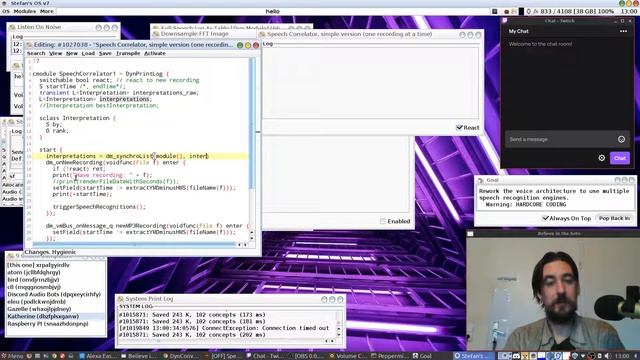
Task: Select 'atom (jcllbfdqhrgy)' entry in list
Action: coord(56,272)
